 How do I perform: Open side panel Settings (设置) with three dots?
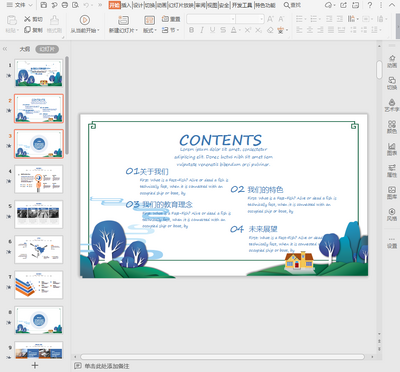pos(392,243)
